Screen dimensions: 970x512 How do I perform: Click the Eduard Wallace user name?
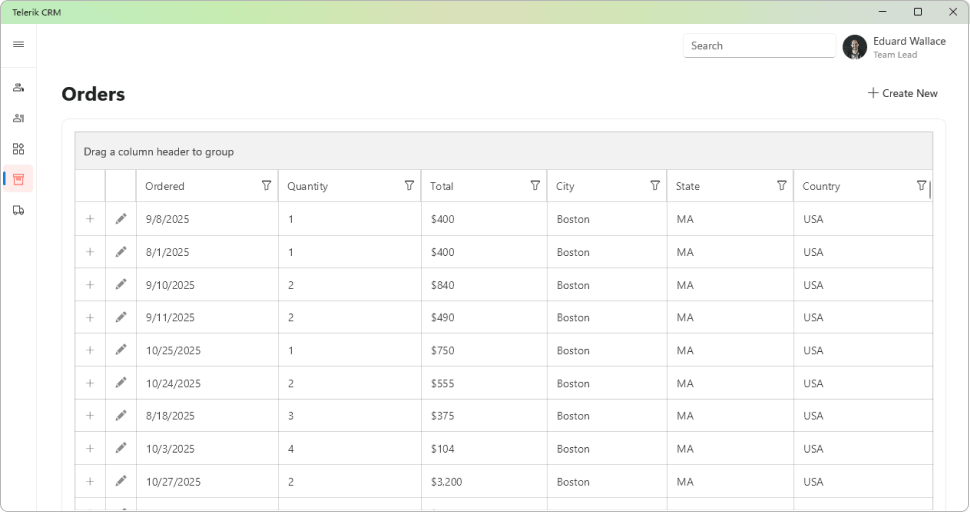point(909,41)
